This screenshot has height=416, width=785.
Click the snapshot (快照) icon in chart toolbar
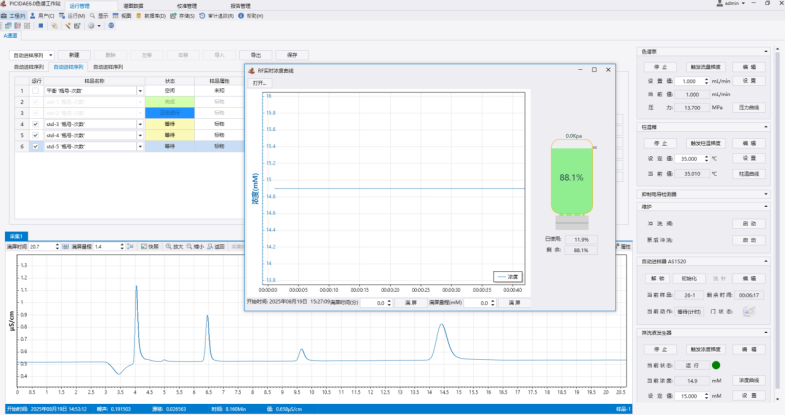143,246
